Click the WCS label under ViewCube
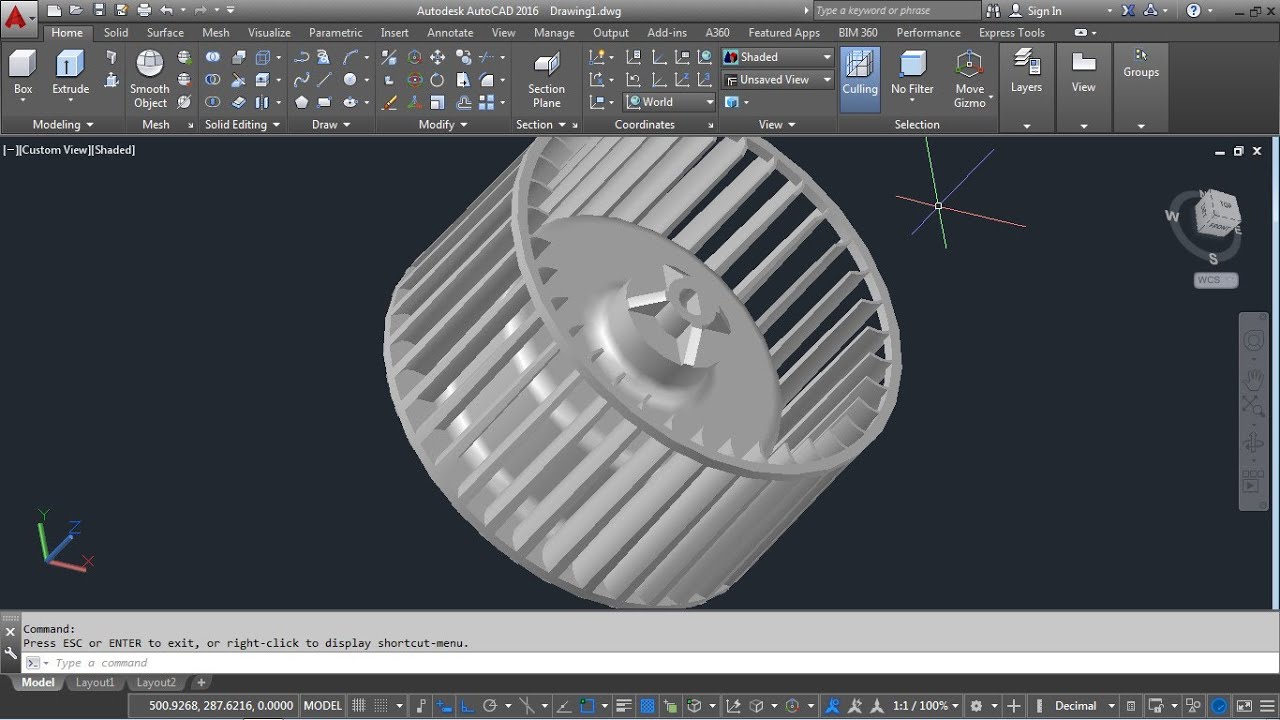The height and width of the screenshot is (720, 1280). (1215, 280)
